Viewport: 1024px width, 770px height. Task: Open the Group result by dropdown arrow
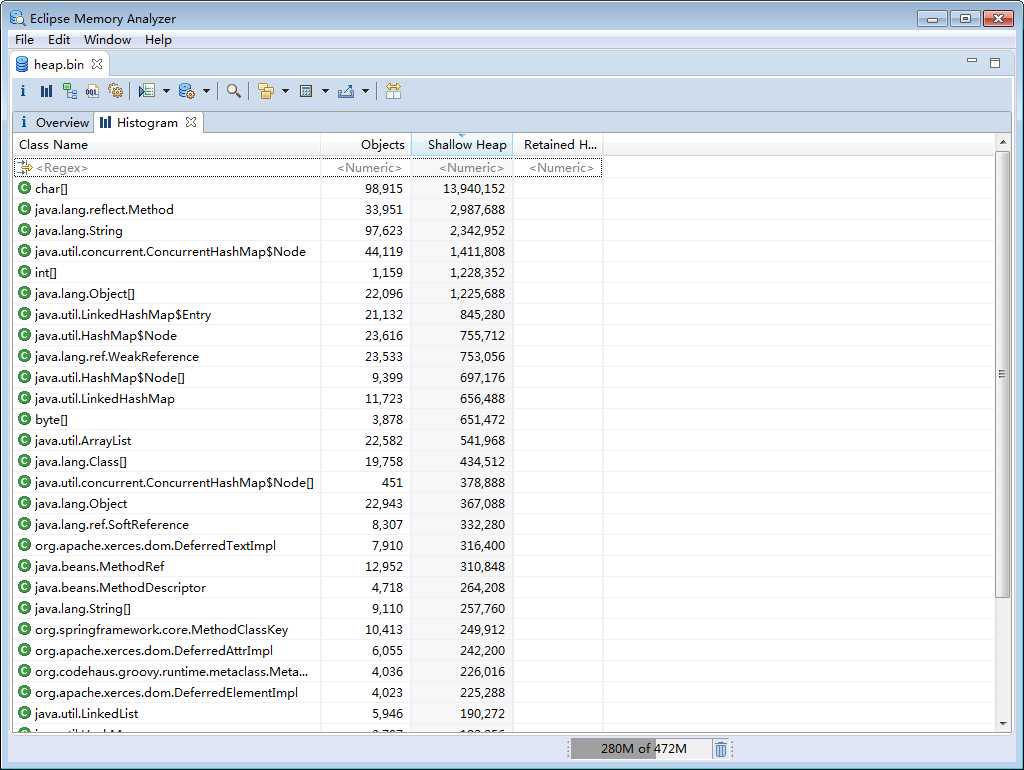pyautogui.click(x=285, y=91)
